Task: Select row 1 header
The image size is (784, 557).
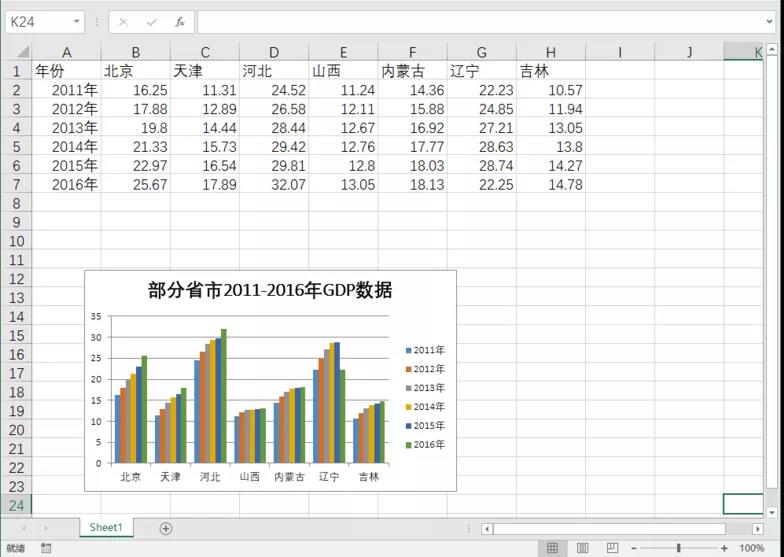Action: tap(16, 71)
